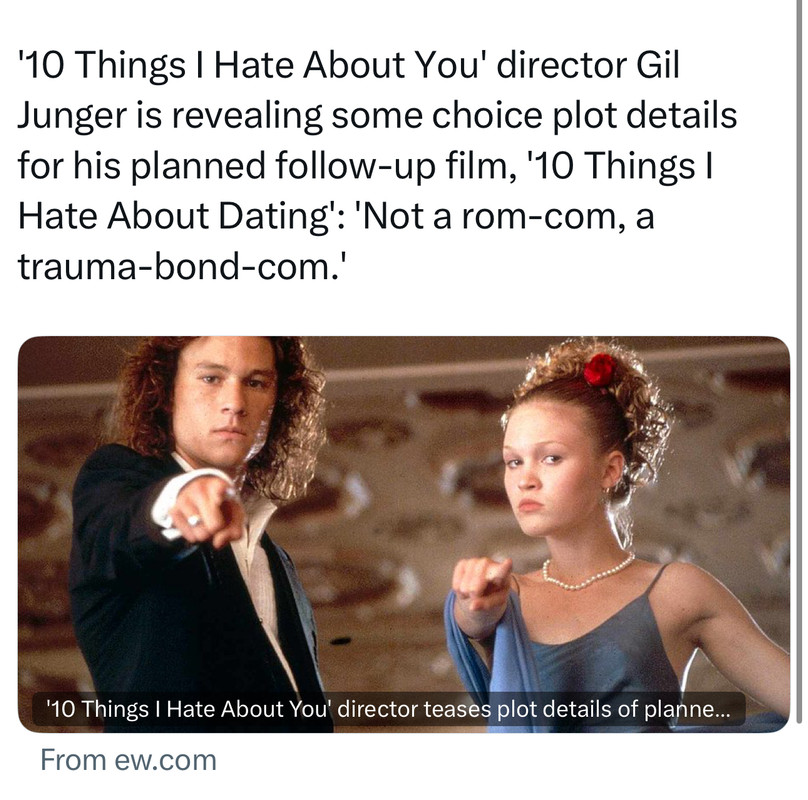808x800 pixels.
Task: Click the 'From ew.com' source link
Action: click(x=128, y=760)
